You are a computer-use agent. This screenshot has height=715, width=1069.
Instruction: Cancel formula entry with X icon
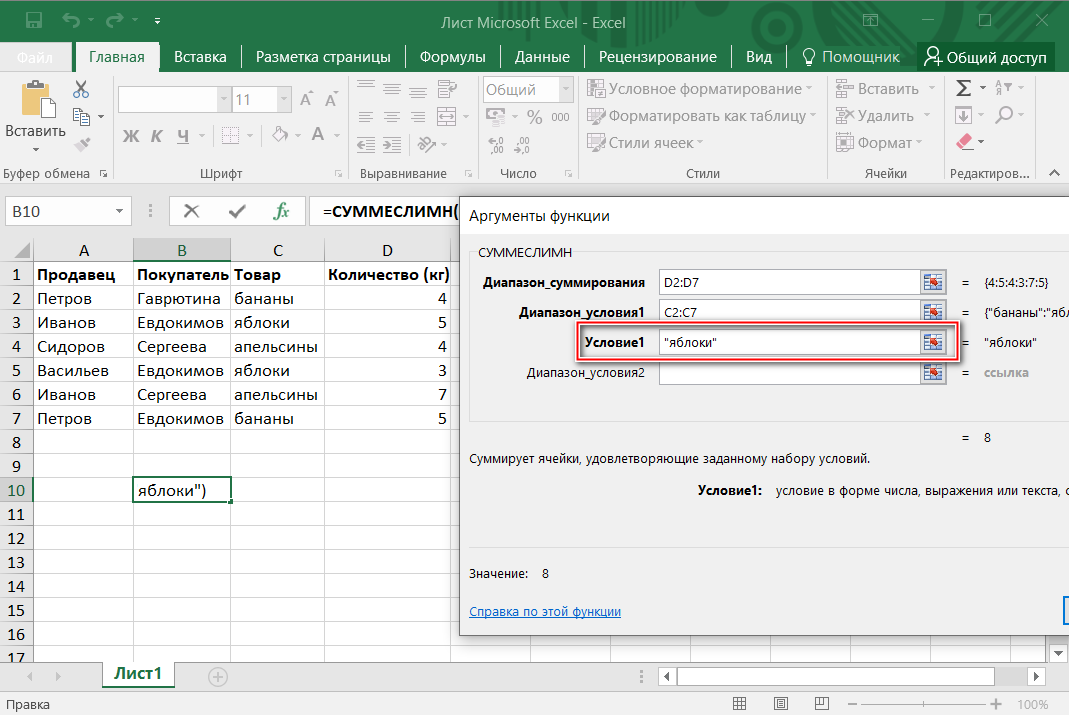click(x=192, y=211)
